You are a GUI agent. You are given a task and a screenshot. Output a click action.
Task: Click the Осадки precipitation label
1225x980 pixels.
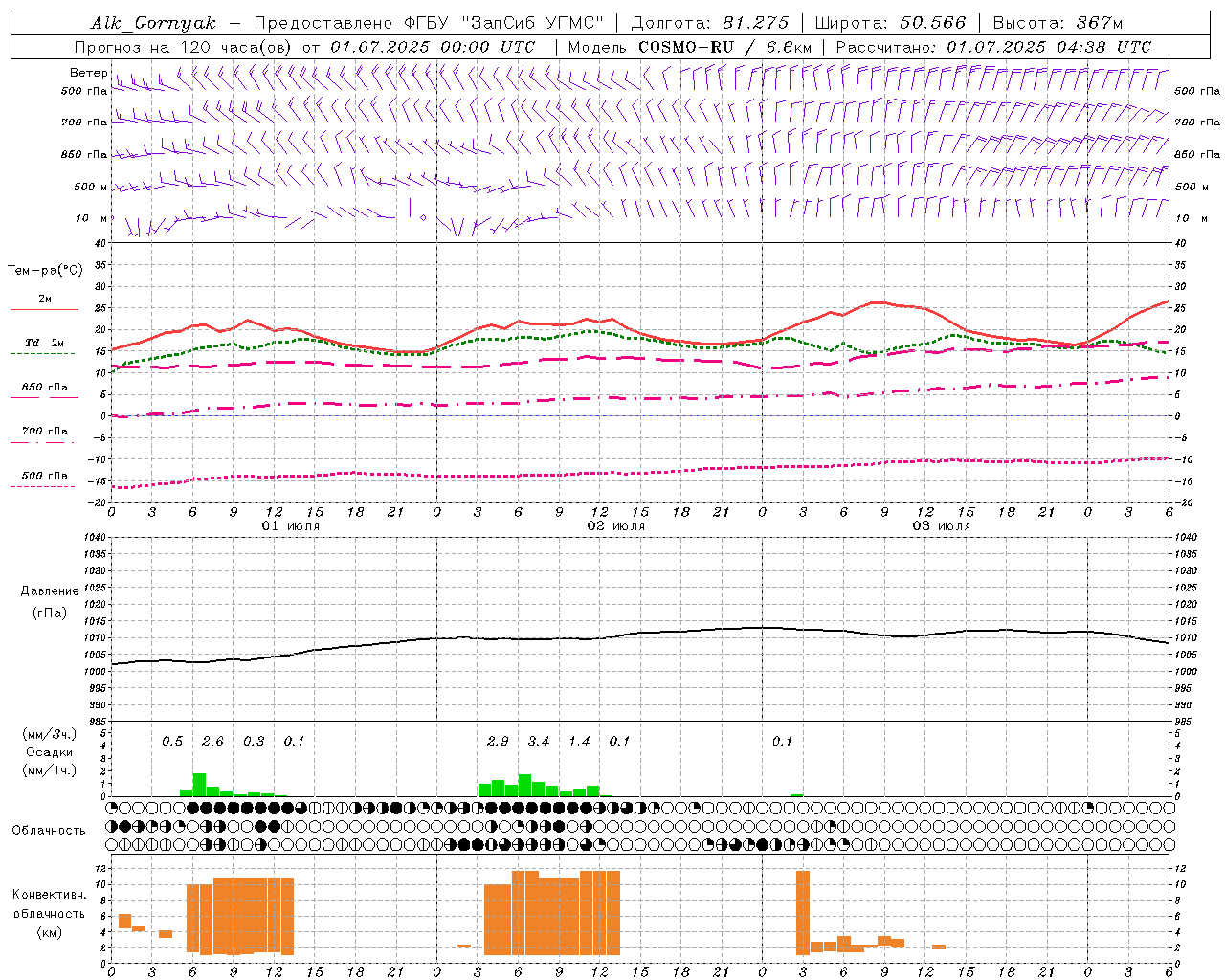pyautogui.click(x=49, y=752)
